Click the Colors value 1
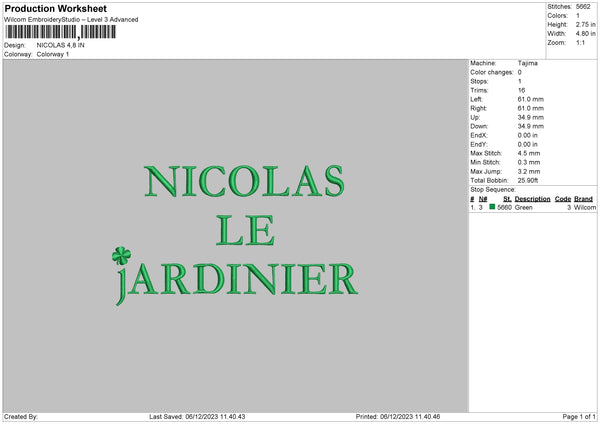This screenshot has height=424, width=600. 578,16
